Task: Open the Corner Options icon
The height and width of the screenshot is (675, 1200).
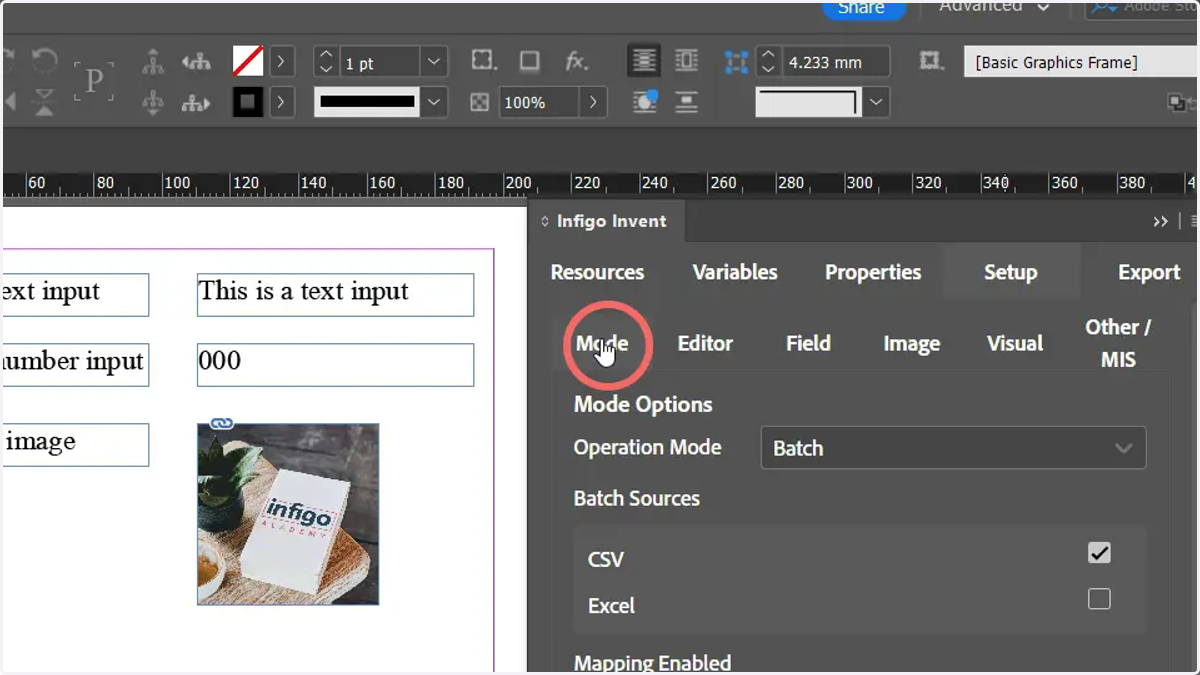Action: pos(484,60)
